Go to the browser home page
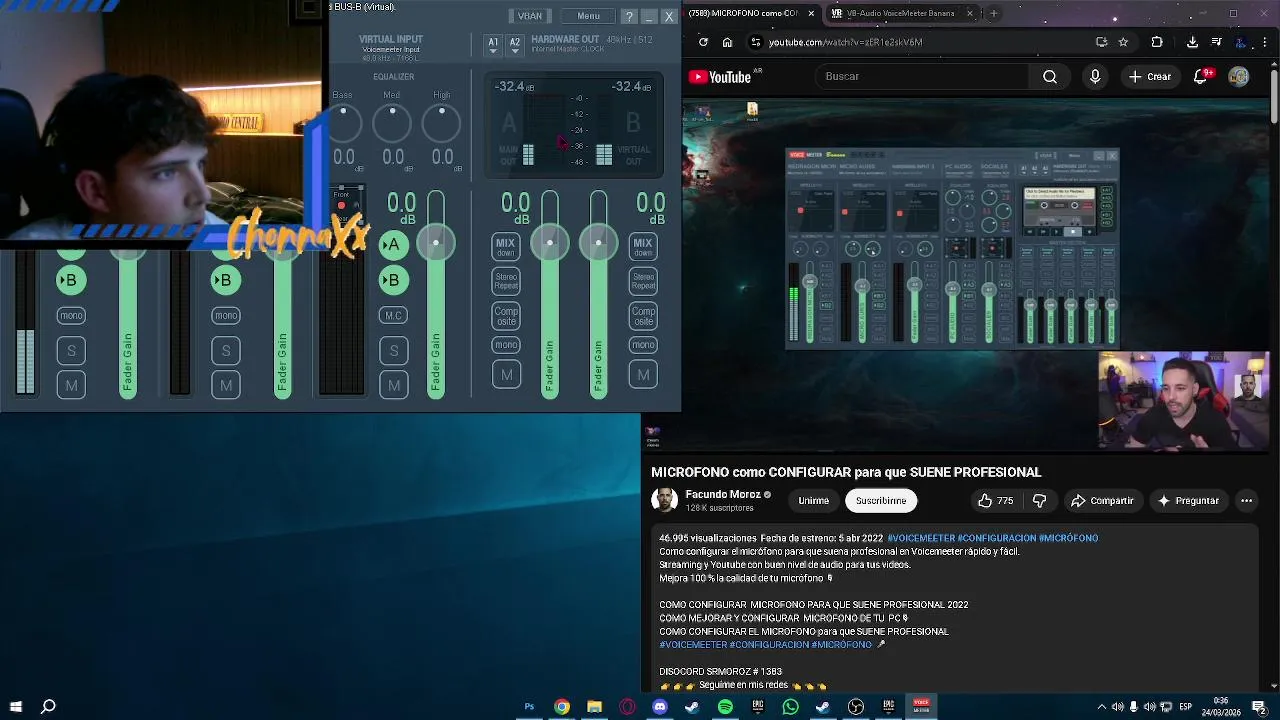 tap(727, 42)
